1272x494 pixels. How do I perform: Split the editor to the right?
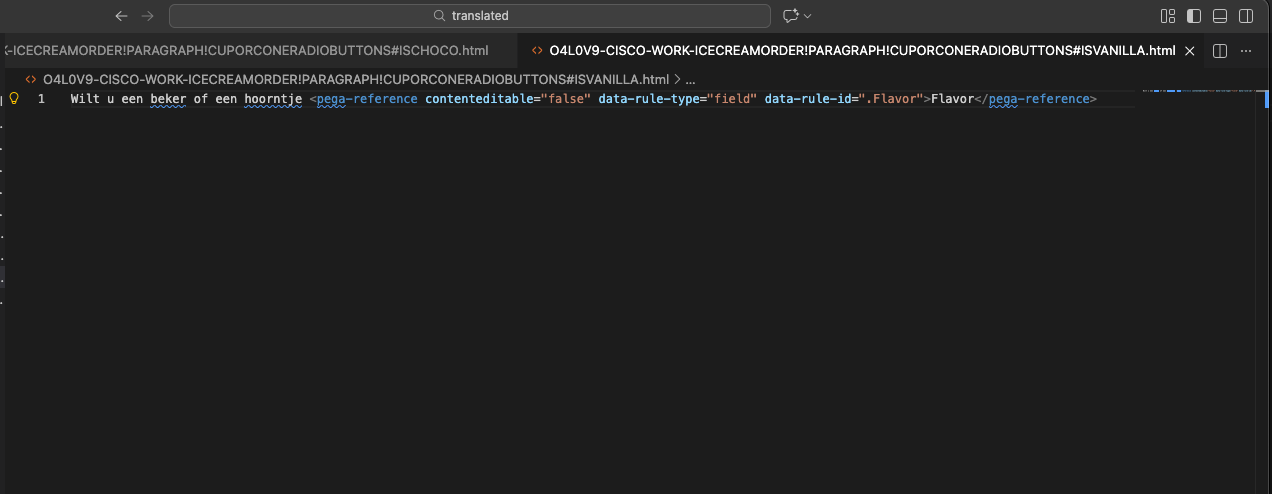coord(1220,51)
